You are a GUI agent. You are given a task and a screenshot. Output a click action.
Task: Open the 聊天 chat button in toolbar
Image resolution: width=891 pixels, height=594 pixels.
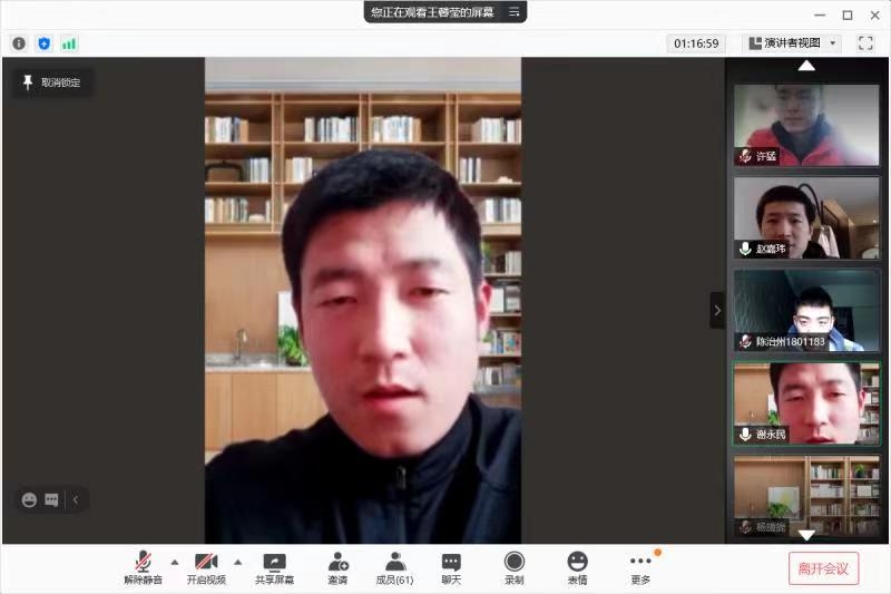[x=451, y=568]
